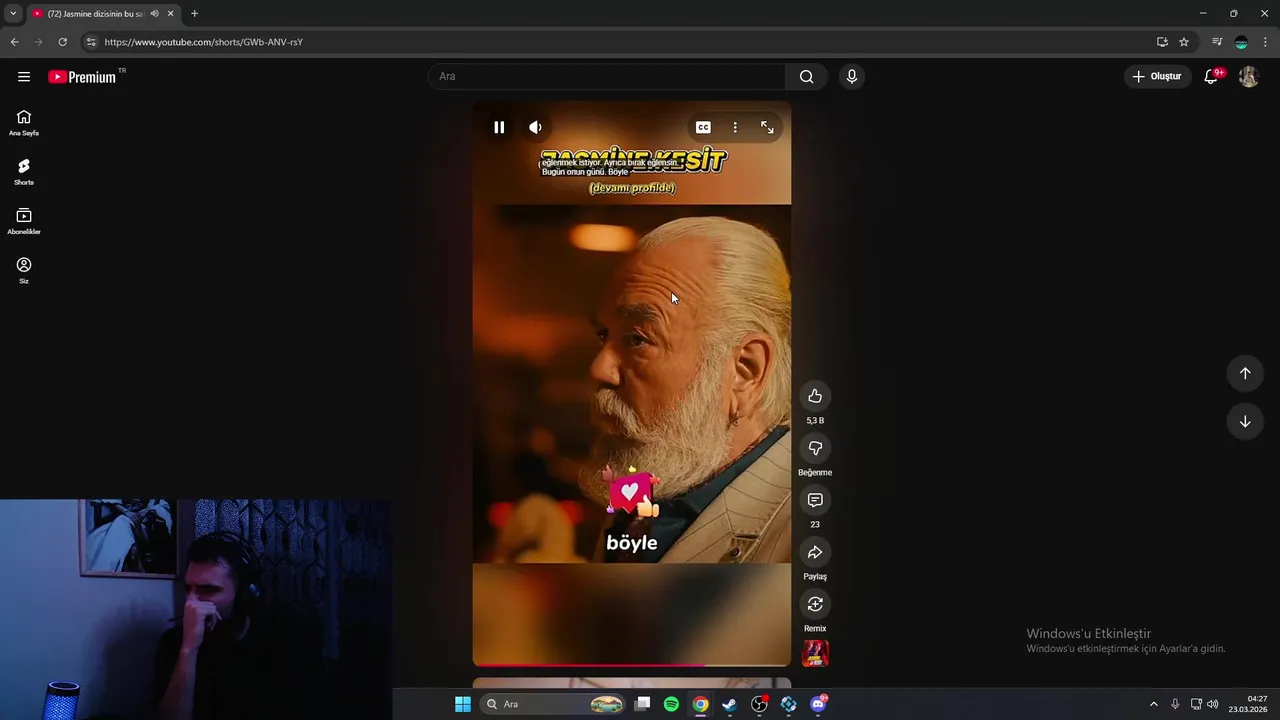Open Steam from the taskbar
Screen dimensions: 1280x720
(730, 704)
